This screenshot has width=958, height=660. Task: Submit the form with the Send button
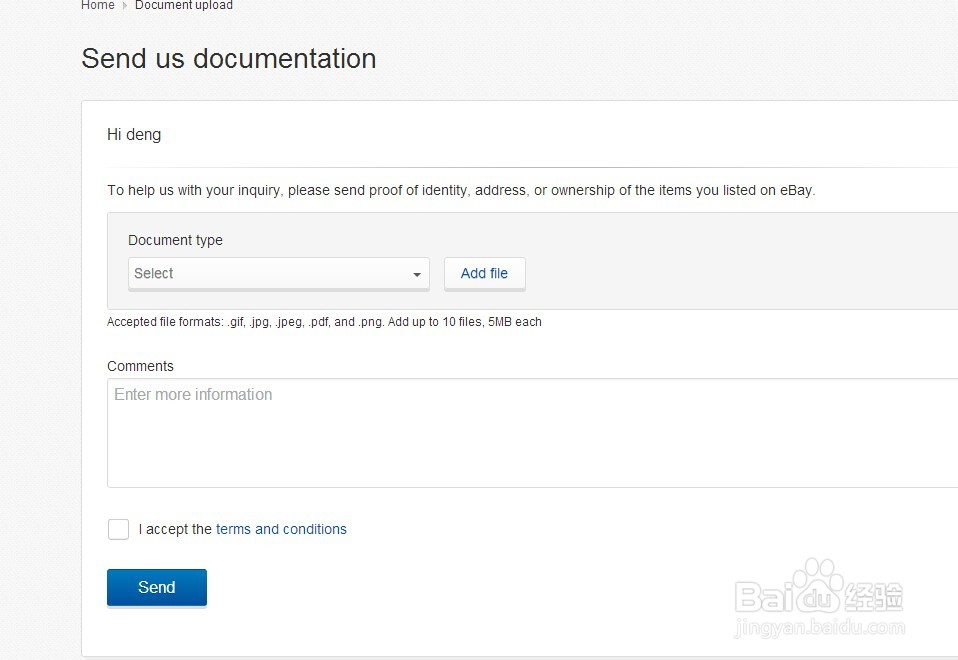[x=157, y=587]
